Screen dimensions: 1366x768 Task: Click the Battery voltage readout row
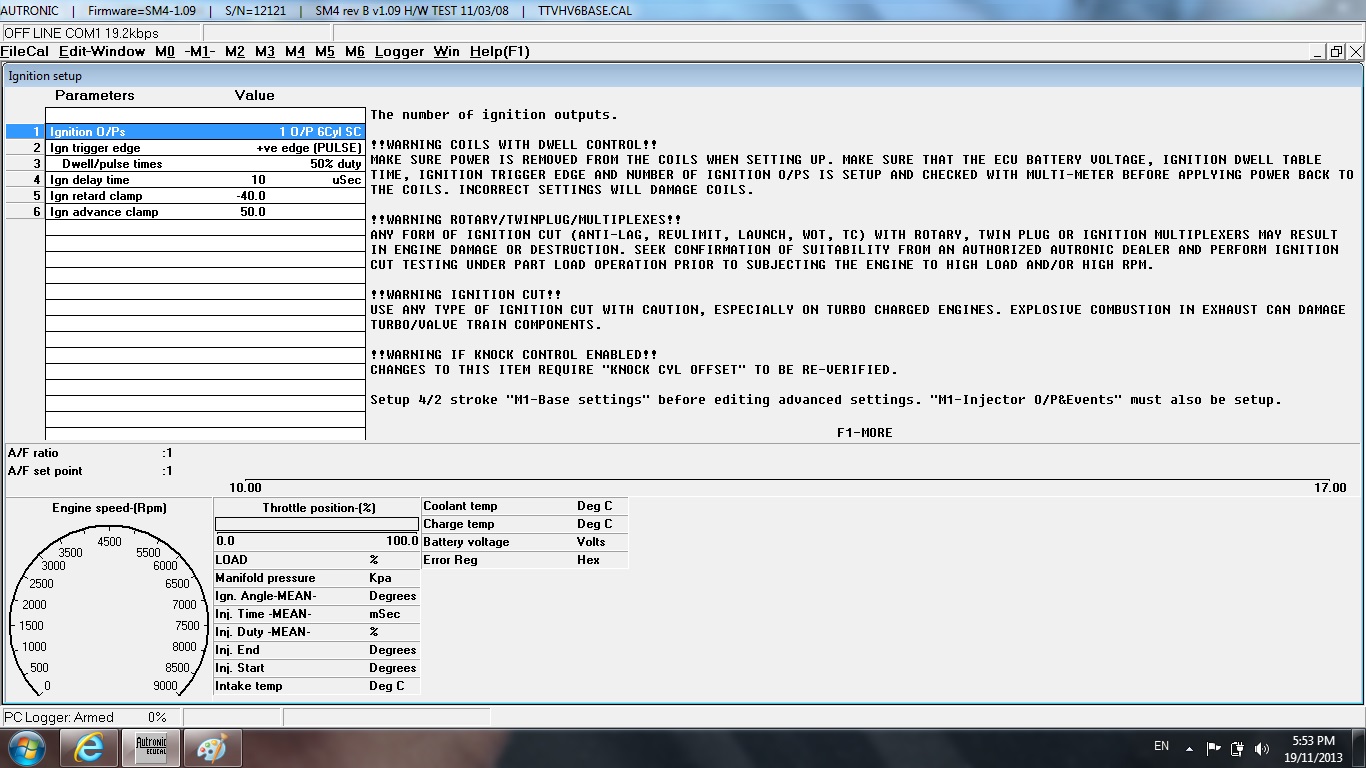(x=525, y=542)
